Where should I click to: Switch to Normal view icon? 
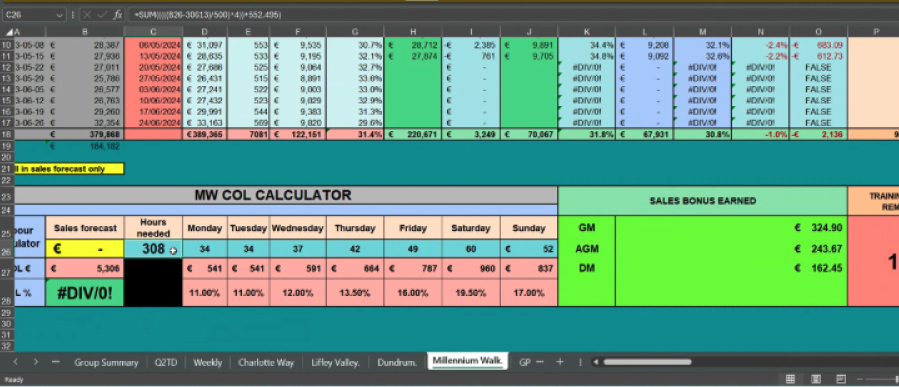click(790, 379)
